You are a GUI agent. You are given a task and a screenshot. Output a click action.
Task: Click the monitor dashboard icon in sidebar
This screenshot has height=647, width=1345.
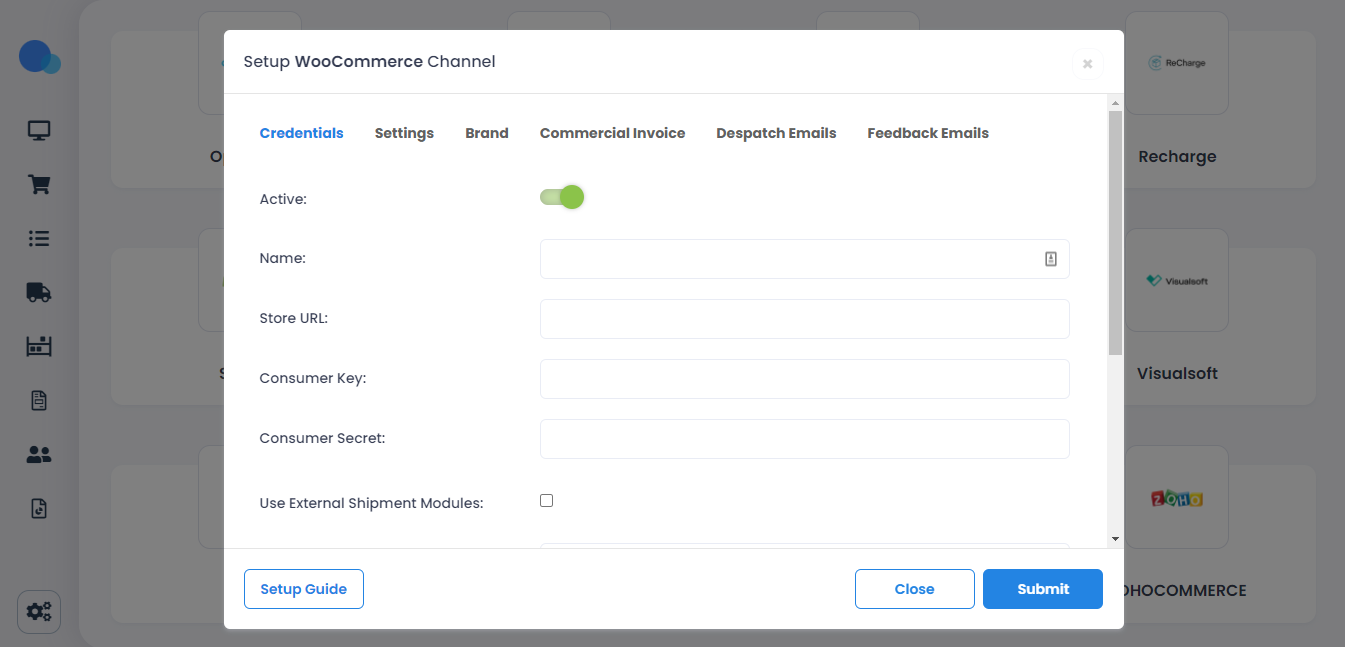click(x=39, y=131)
